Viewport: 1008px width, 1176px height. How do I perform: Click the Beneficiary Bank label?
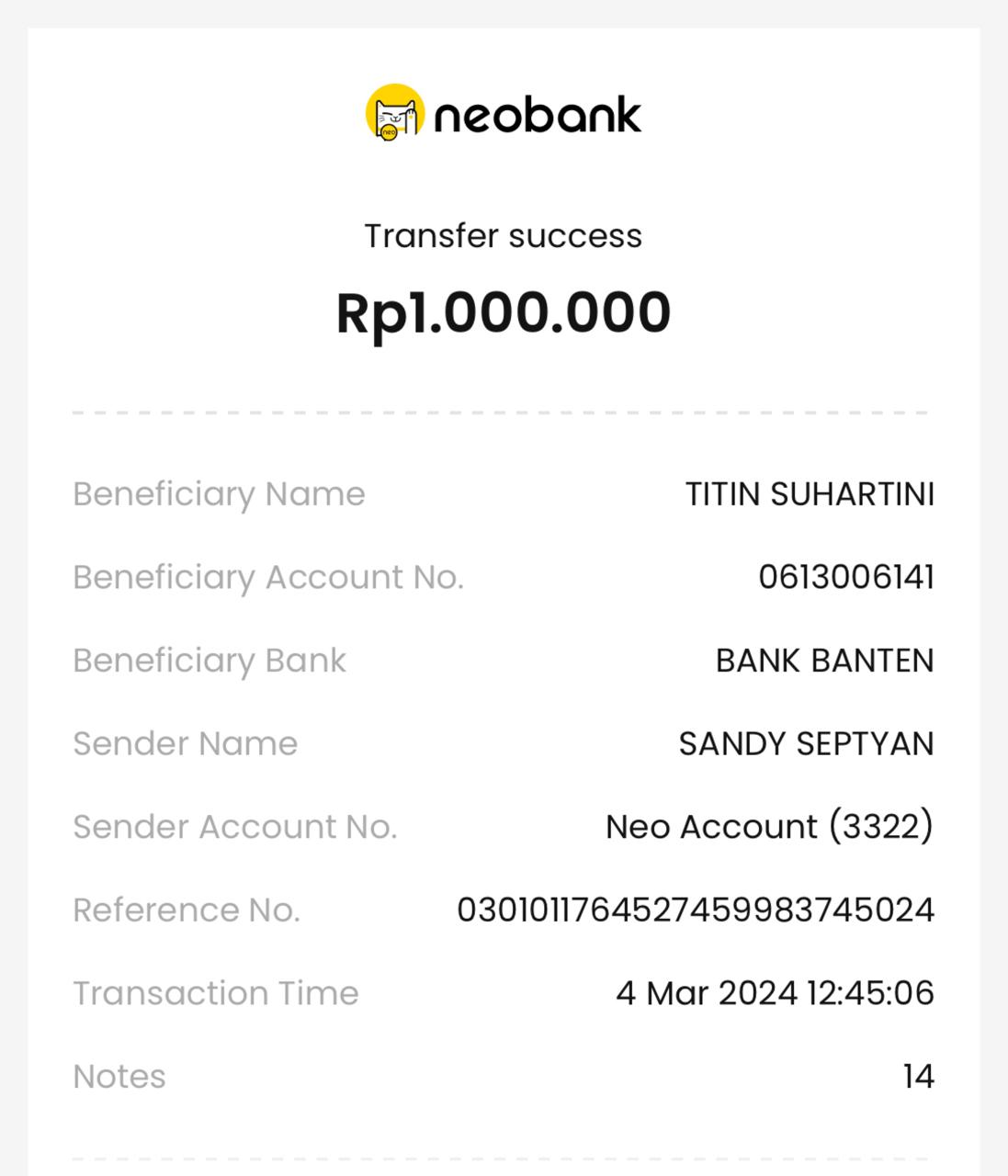click(210, 661)
